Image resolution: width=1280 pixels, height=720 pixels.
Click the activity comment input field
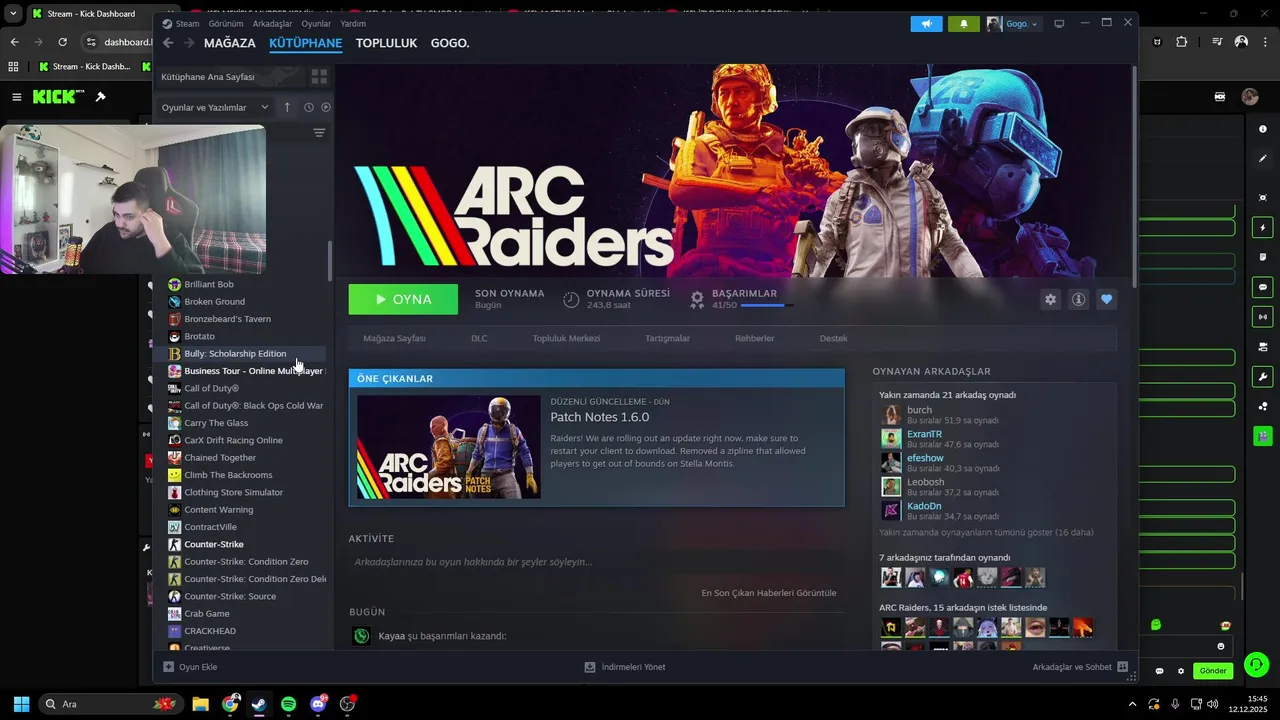596,562
